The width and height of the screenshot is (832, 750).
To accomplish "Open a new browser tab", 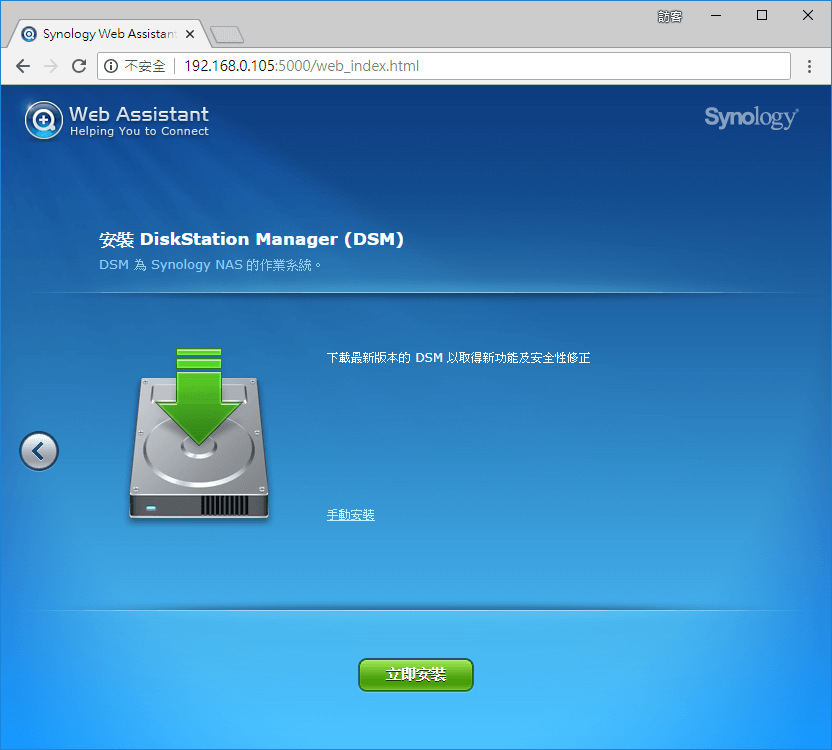I will click(228, 35).
